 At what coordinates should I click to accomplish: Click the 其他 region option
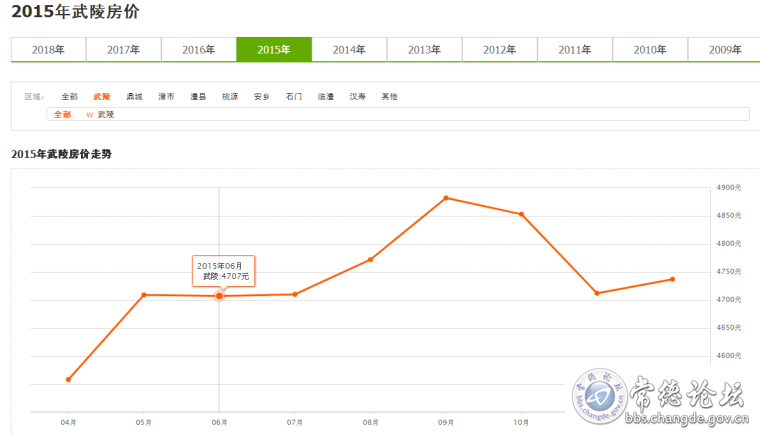389,97
